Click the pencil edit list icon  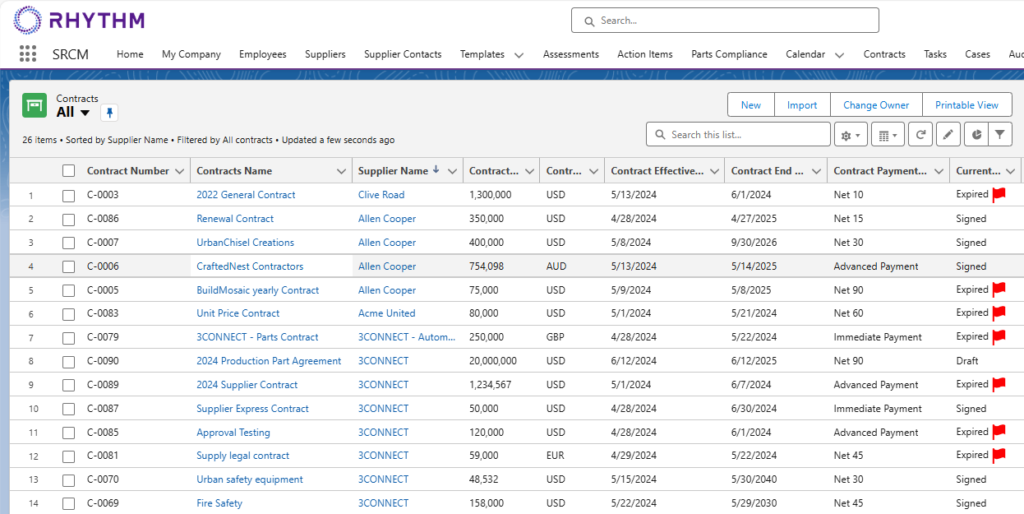click(x=948, y=135)
